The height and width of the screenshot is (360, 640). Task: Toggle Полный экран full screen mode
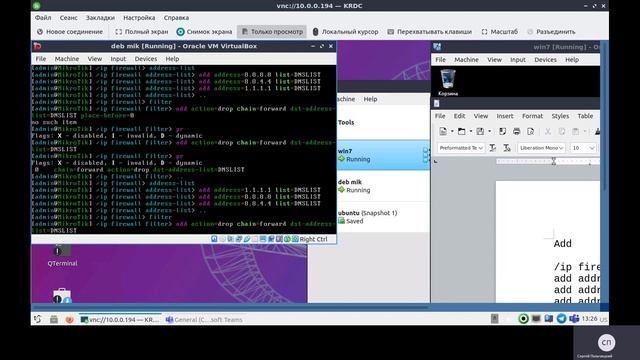pos(142,31)
